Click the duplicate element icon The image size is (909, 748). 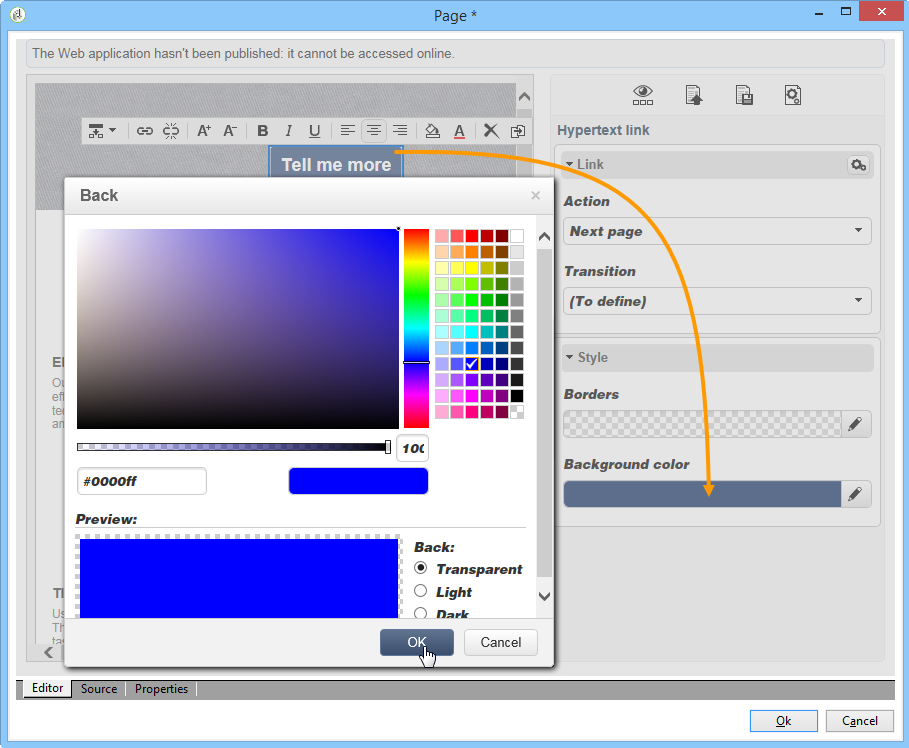click(518, 131)
